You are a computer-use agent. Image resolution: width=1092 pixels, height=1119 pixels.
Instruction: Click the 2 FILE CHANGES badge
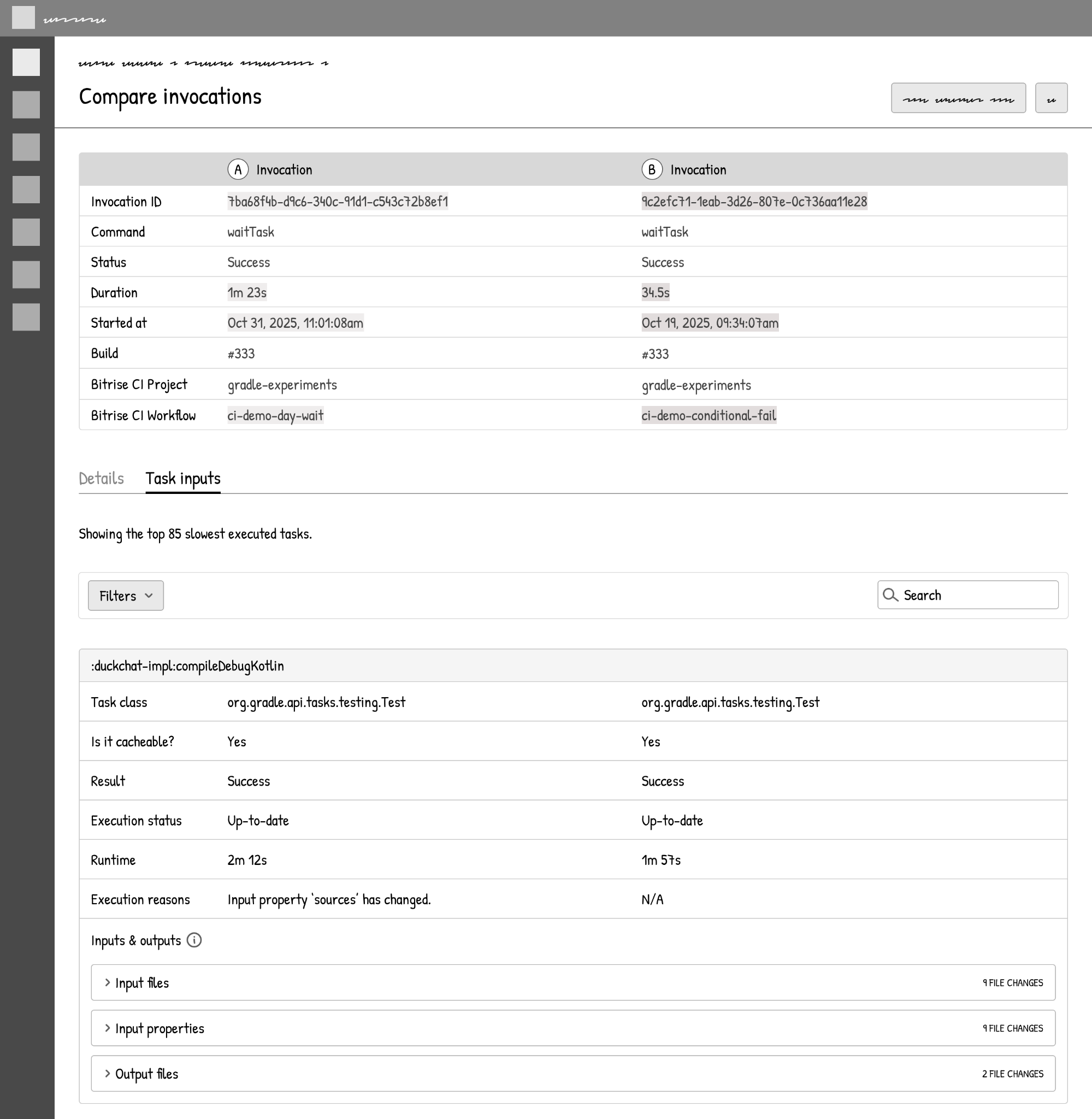point(1012,1074)
